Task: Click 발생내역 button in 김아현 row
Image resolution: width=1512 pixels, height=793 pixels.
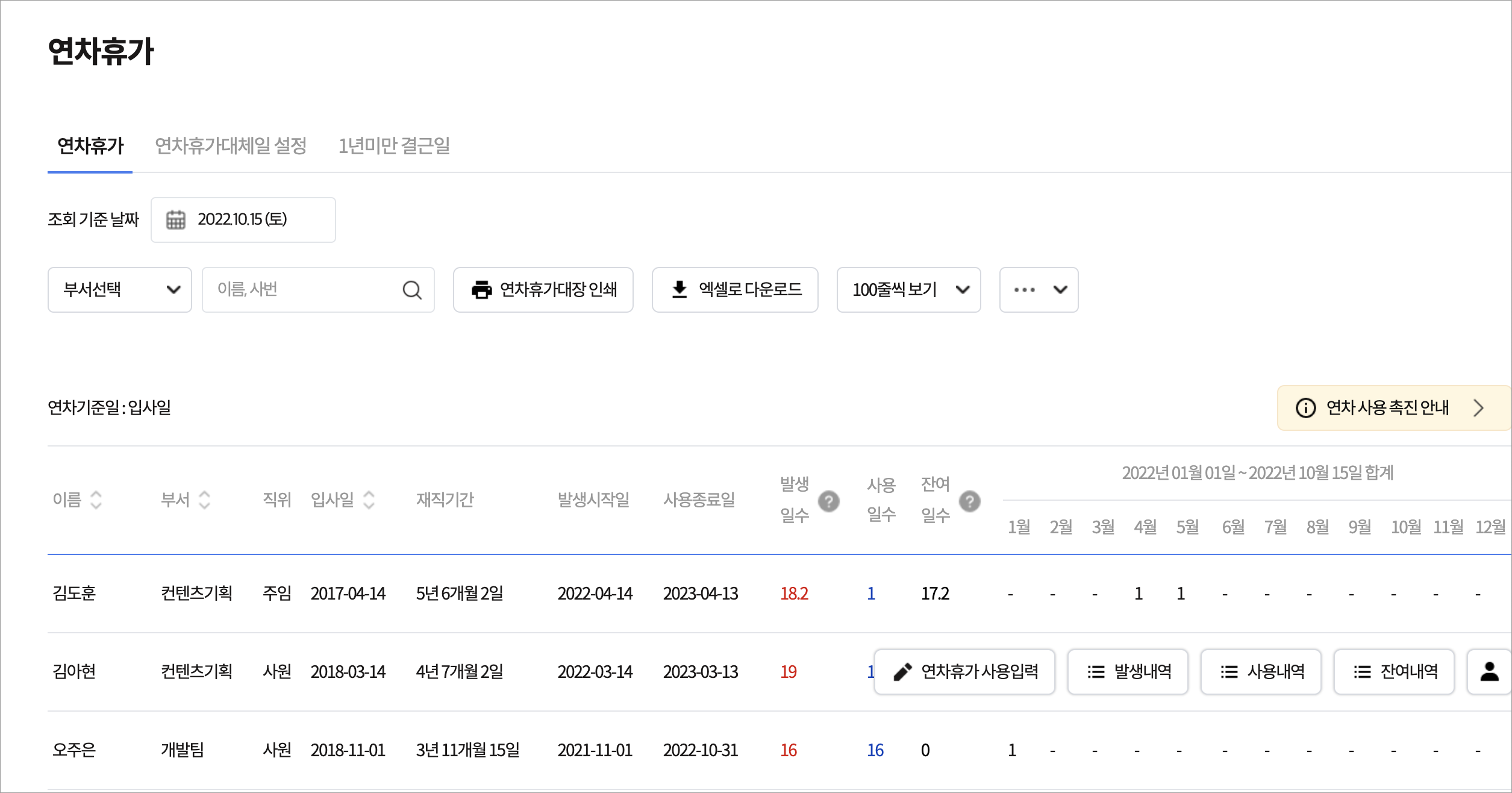Action: click(1128, 671)
